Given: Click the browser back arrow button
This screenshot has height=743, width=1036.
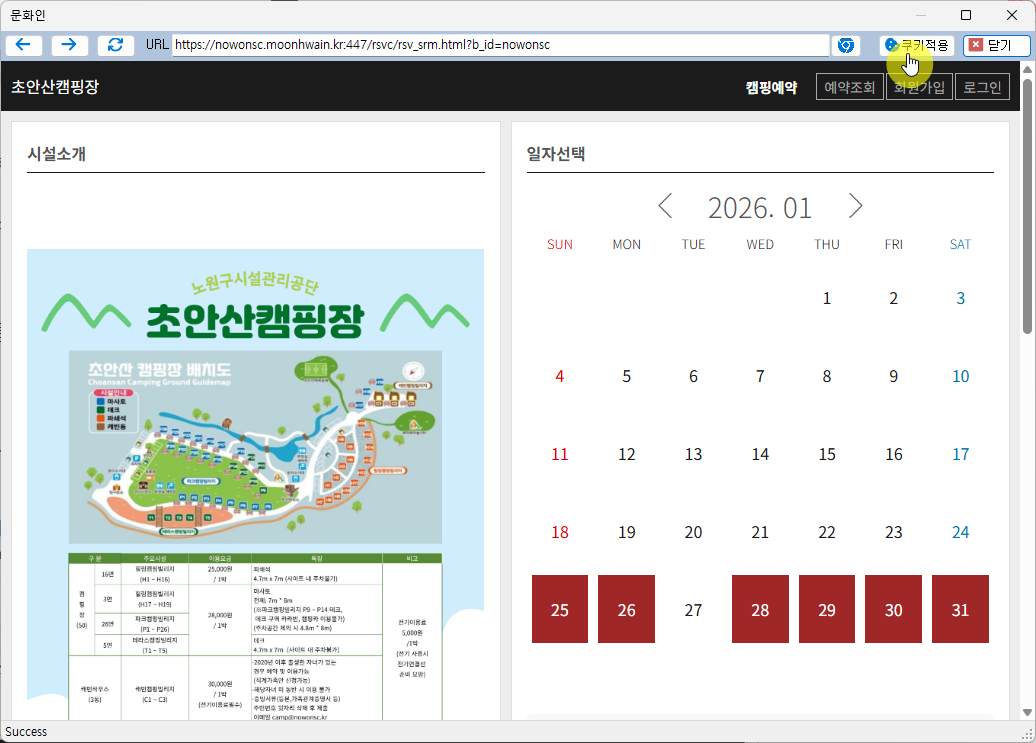Looking at the screenshot, I should coord(24,45).
